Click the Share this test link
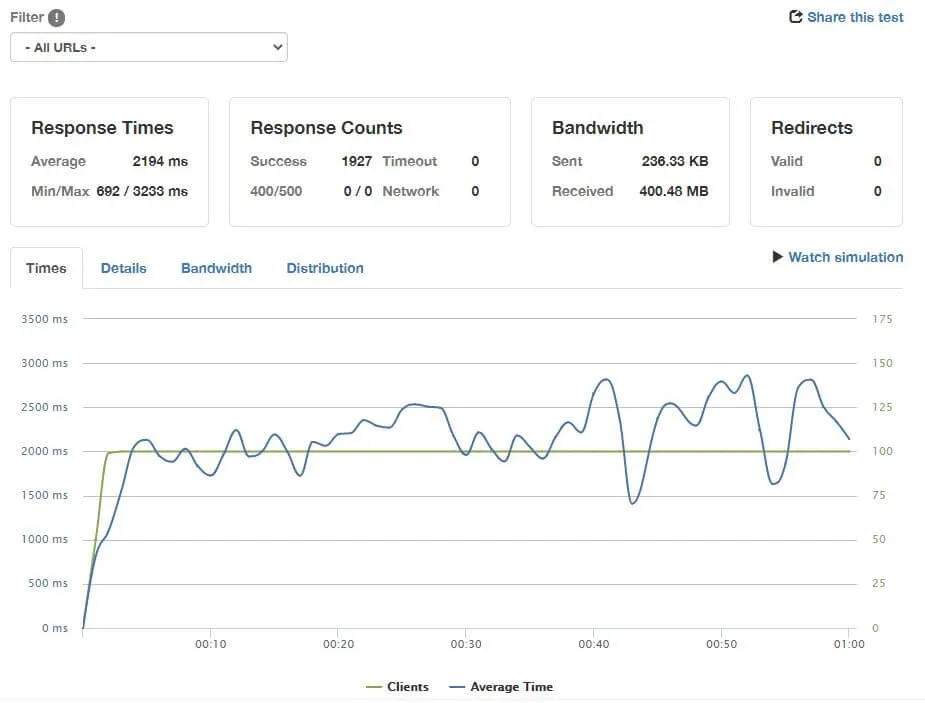The width and height of the screenshot is (925, 703). click(x=855, y=17)
